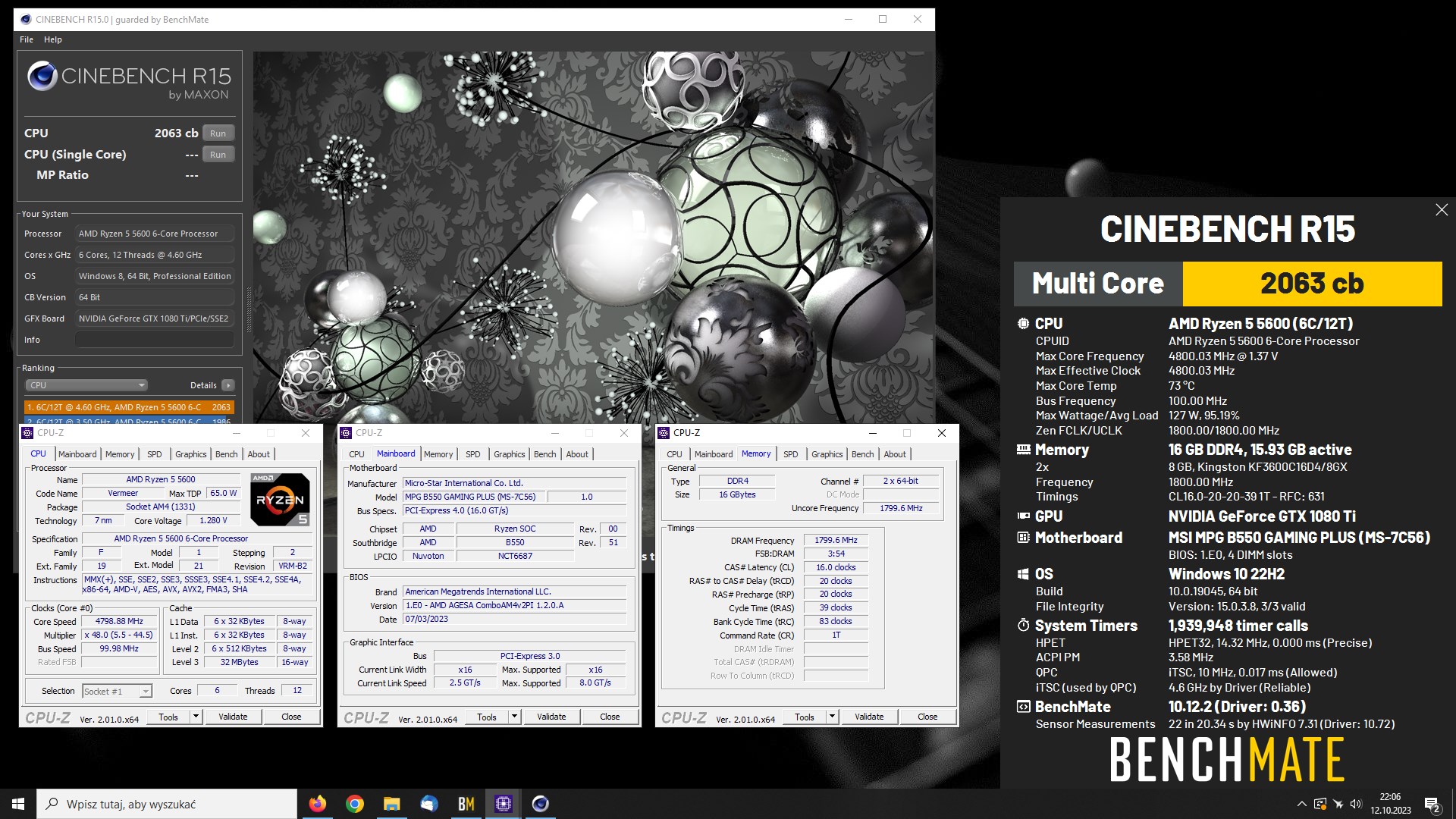Click the CPU chip icon in BenchMate panel
The height and width of the screenshot is (819, 1456).
pyautogui.click(x=1023, y=324)
